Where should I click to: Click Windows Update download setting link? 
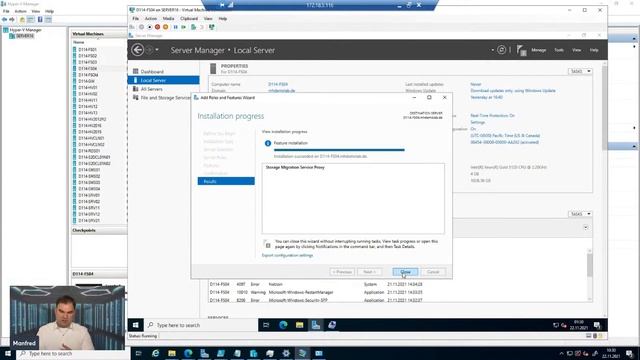(513, 91)
